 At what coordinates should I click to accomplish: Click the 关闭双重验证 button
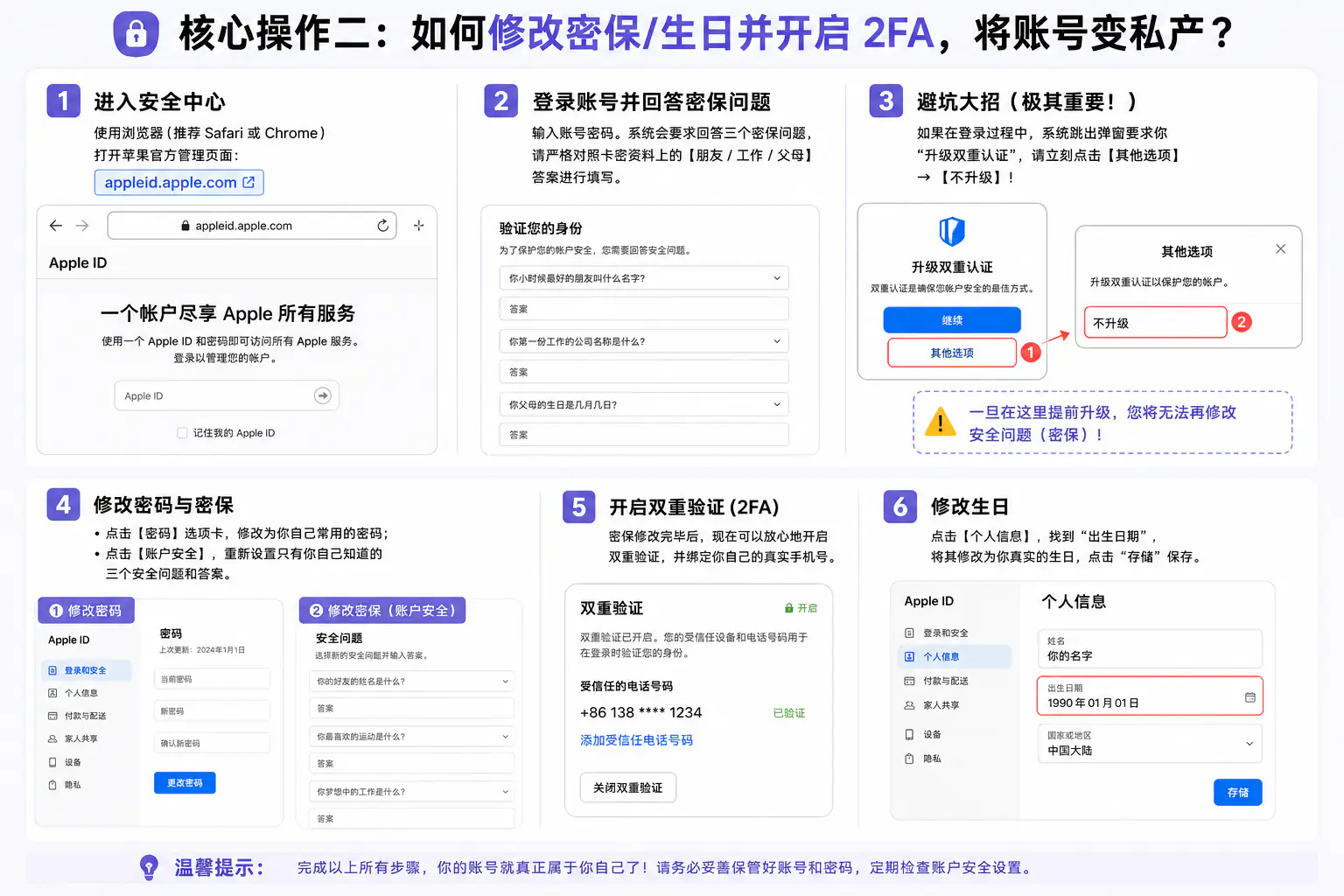point(628,787)
